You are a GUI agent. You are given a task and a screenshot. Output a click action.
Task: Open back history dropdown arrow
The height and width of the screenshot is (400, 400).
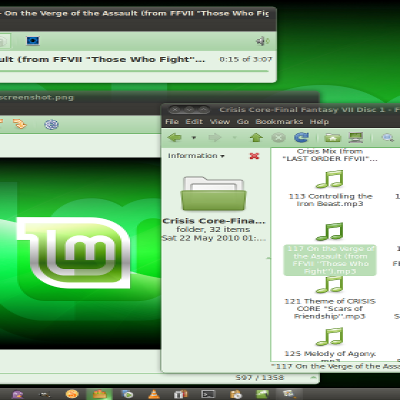[194, 138]
